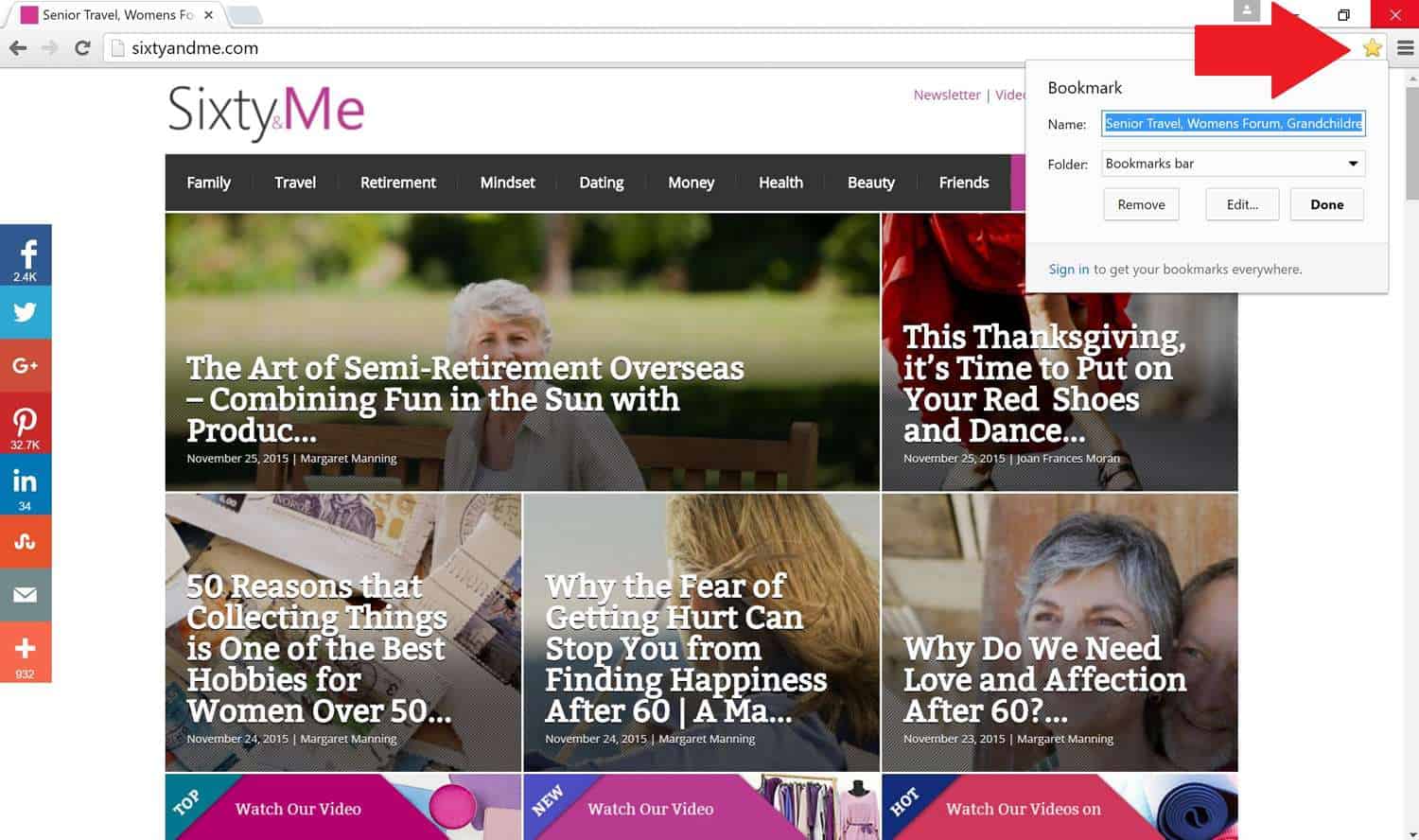This screenshot has width=1419, height=840.
Task: Open the Money menu item
Action: (691, 183)
